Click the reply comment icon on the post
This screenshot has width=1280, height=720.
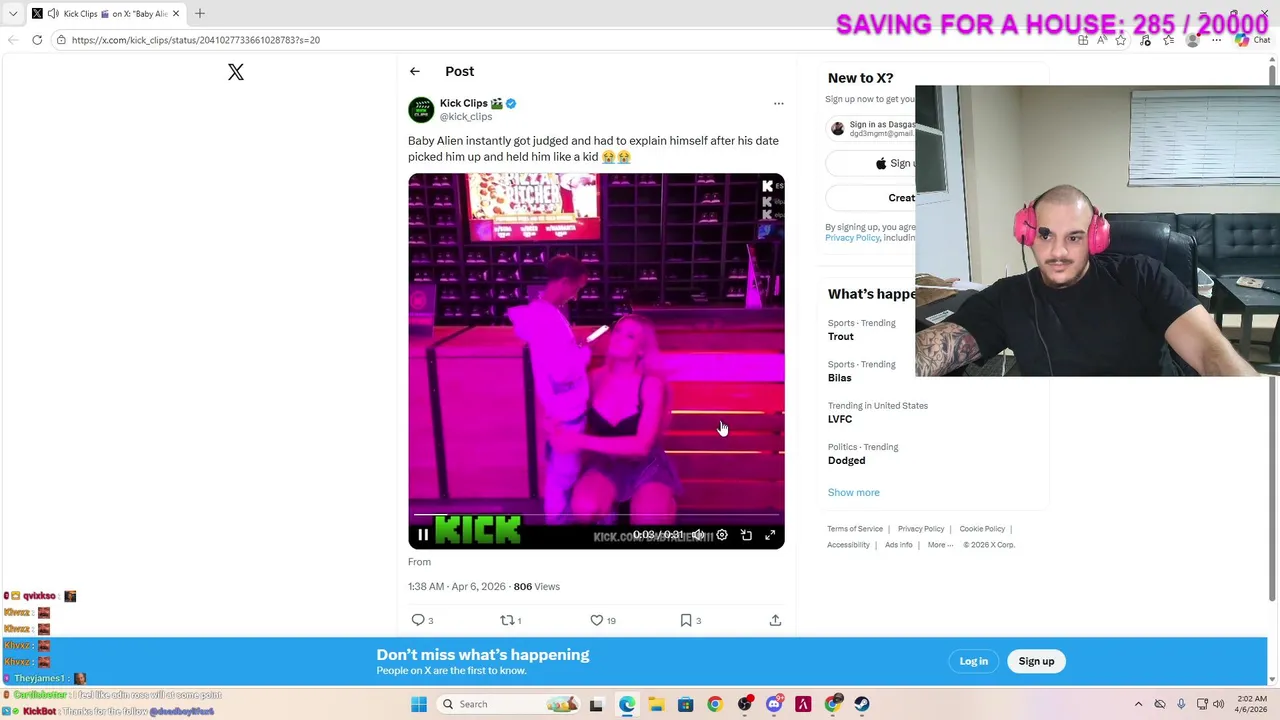(x=418, y=620)
